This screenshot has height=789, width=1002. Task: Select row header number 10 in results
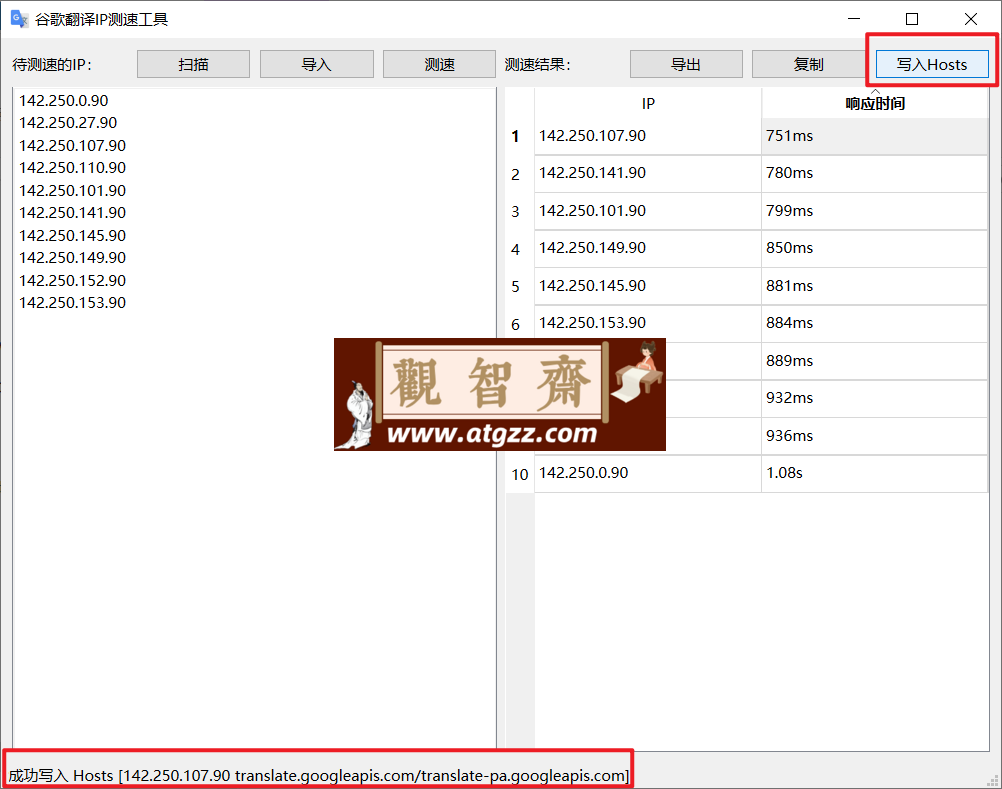520,475
